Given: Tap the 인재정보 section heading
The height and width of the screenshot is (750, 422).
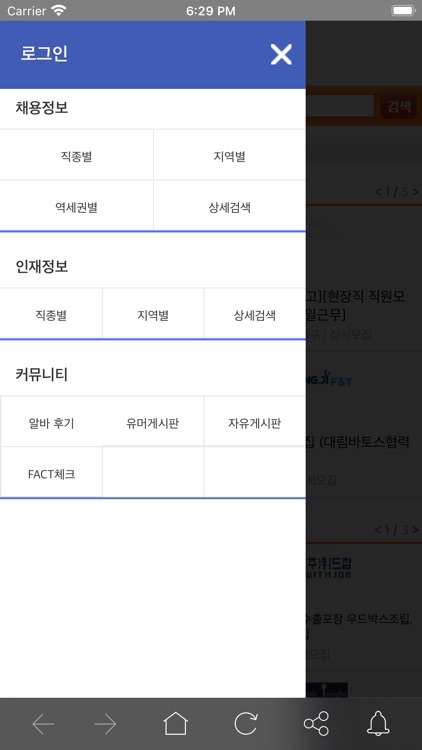Looking at the screenshot, I should point(42,266).
